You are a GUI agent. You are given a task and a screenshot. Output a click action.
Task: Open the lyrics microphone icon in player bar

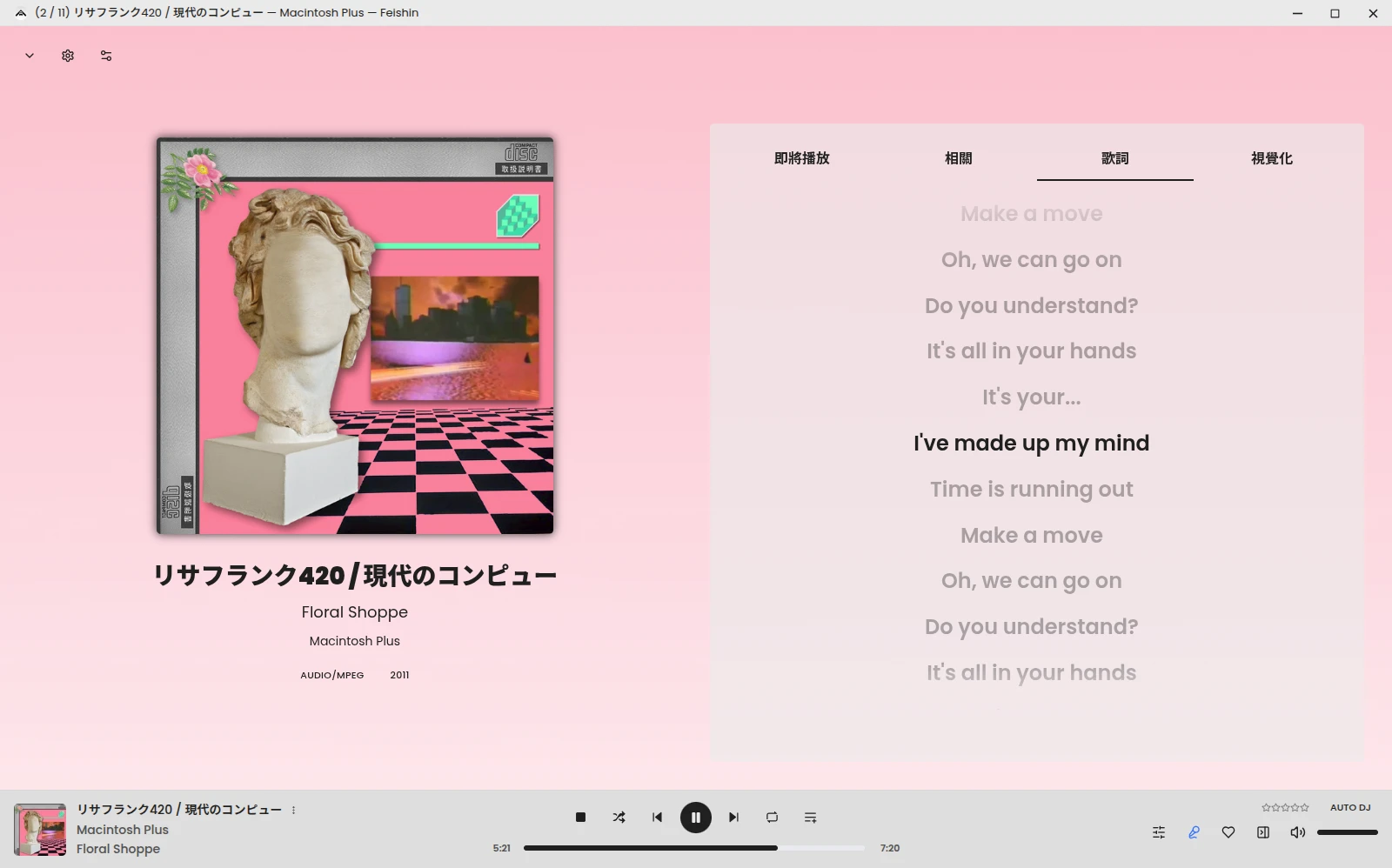point(1194,832)
